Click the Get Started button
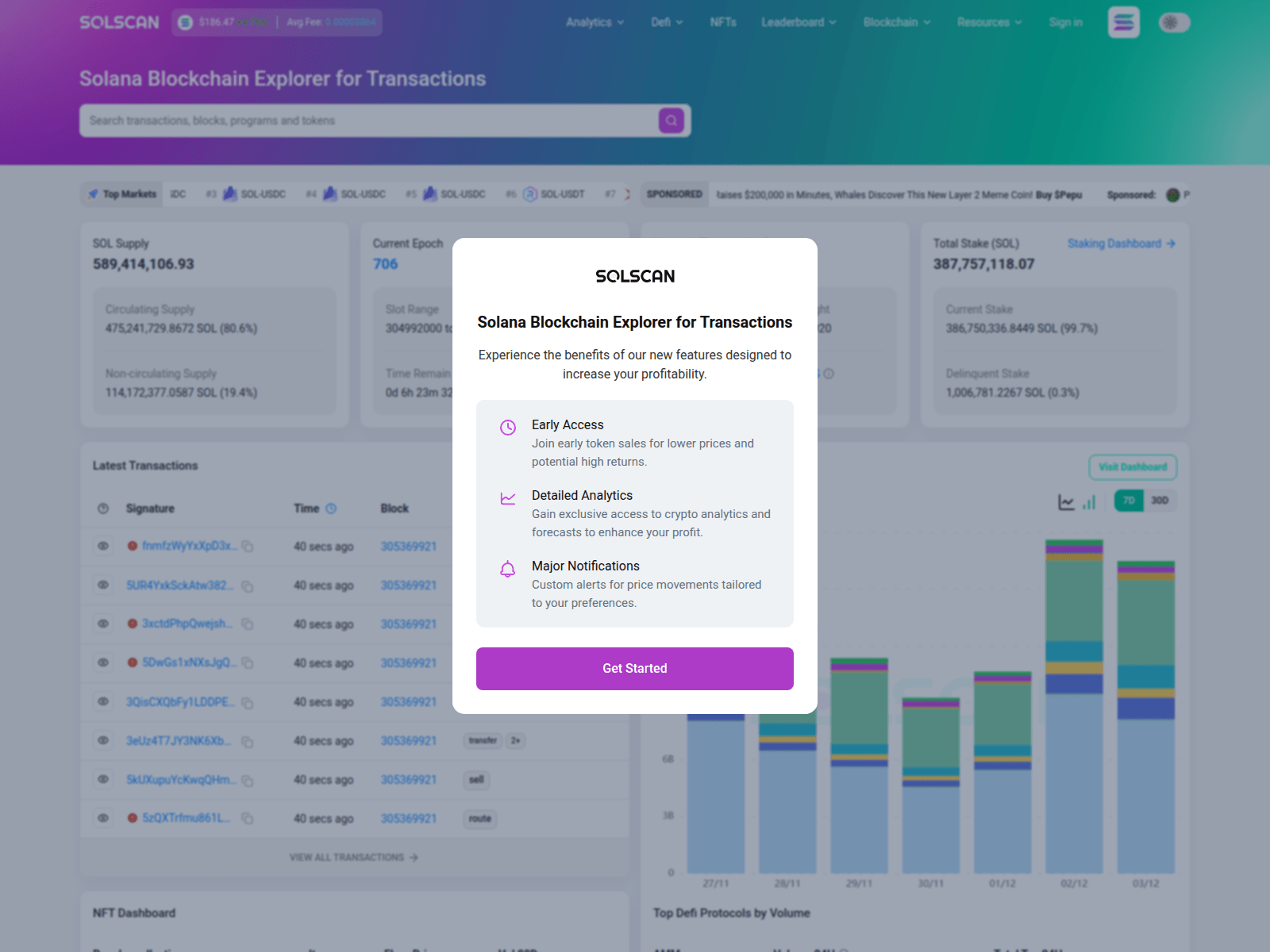Screen dimensions: 1270x952 click(635, 669)
